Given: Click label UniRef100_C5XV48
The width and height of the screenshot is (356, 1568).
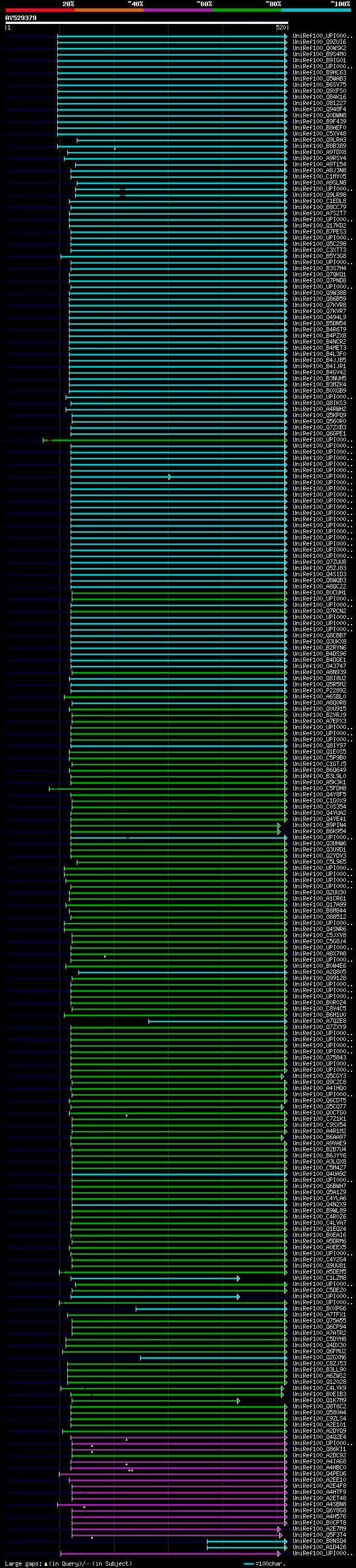Looking at the screenshot, I should pos(319,133).
